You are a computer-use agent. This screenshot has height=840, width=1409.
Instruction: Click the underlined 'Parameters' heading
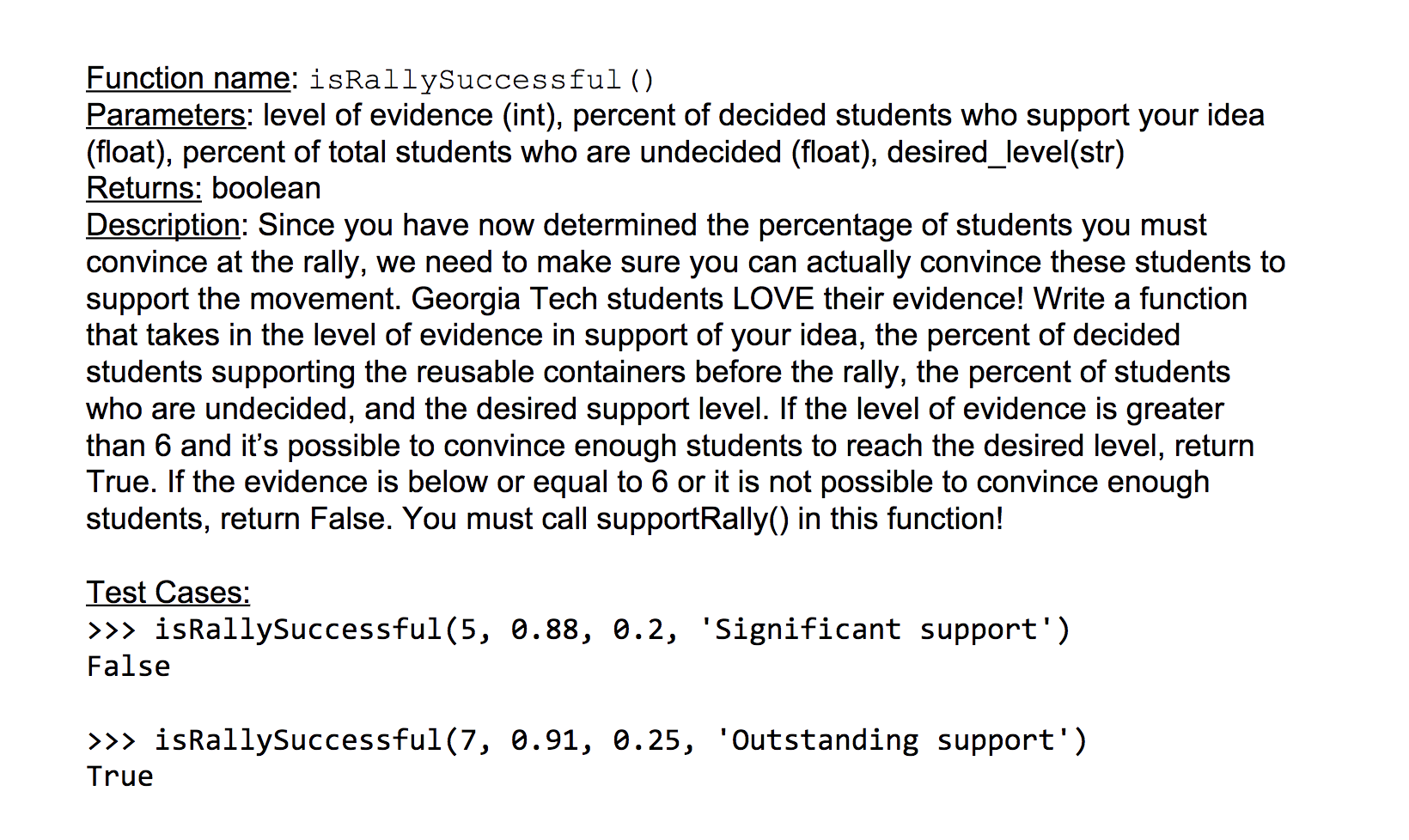tap(166, 115)
